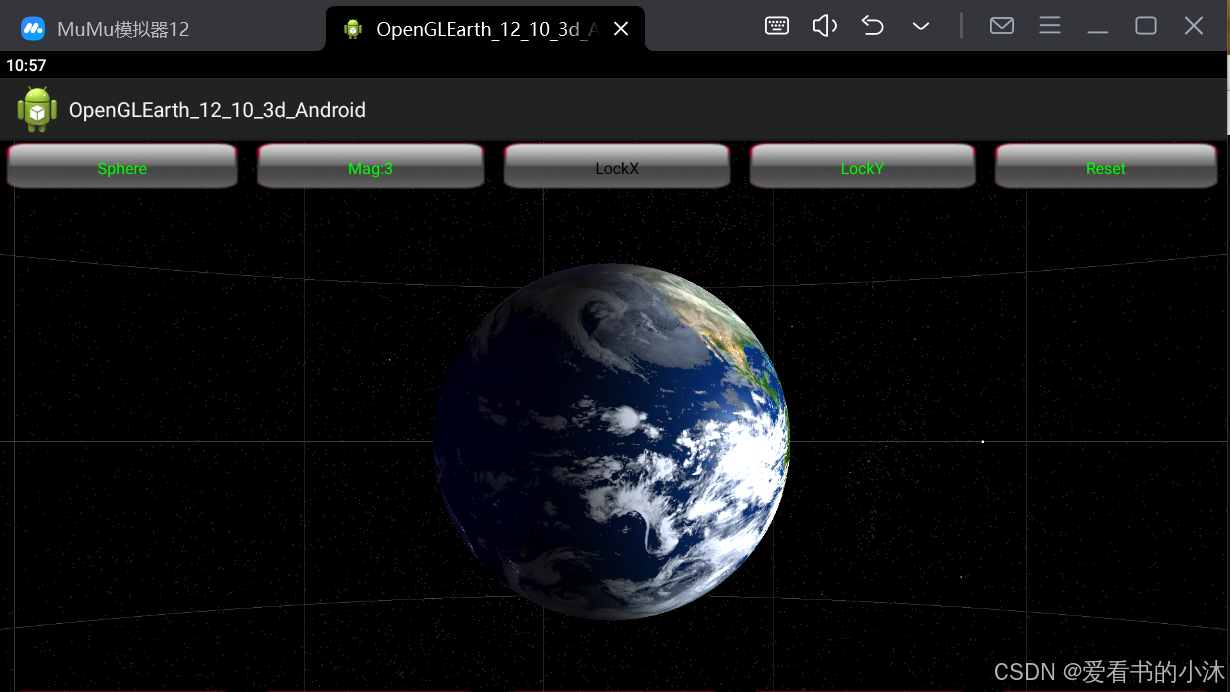Open the message/mail icon in toolbar
Viewport: 1230px width, 692px height.
click(x=1001, y=25)
